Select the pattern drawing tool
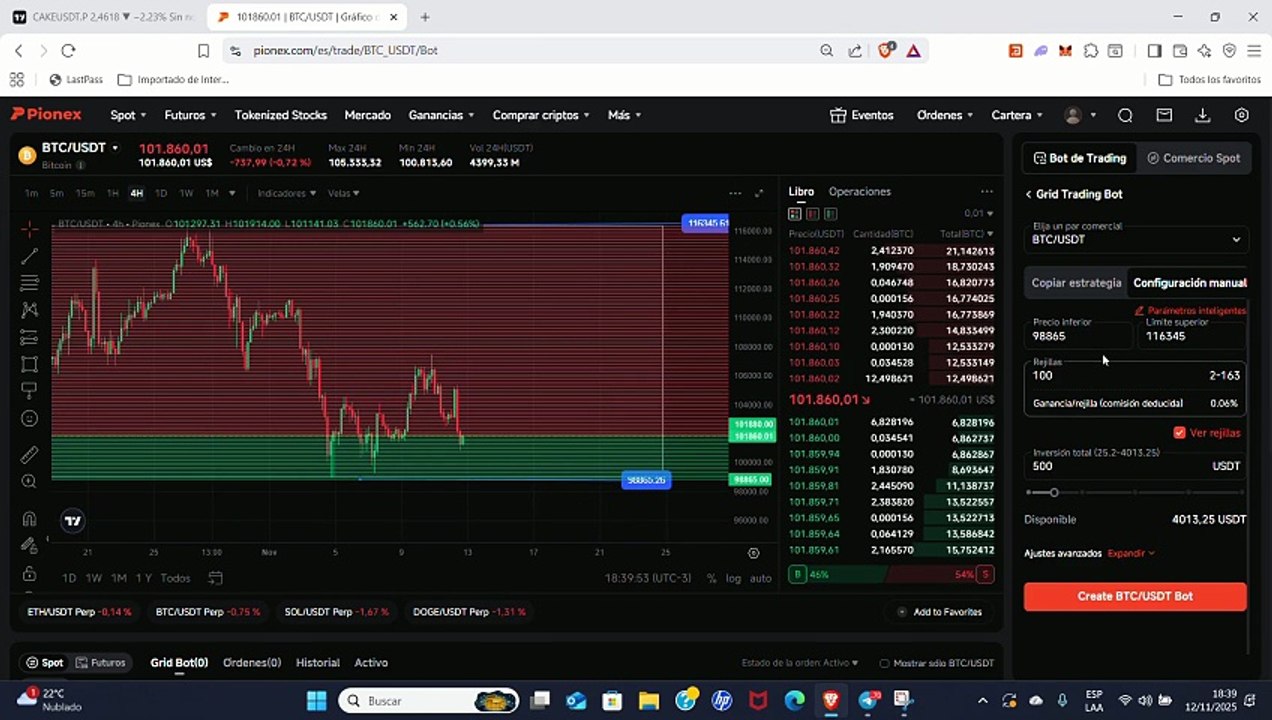The height and width of the screenshot is (720, 1272). [x=29, y=310]
